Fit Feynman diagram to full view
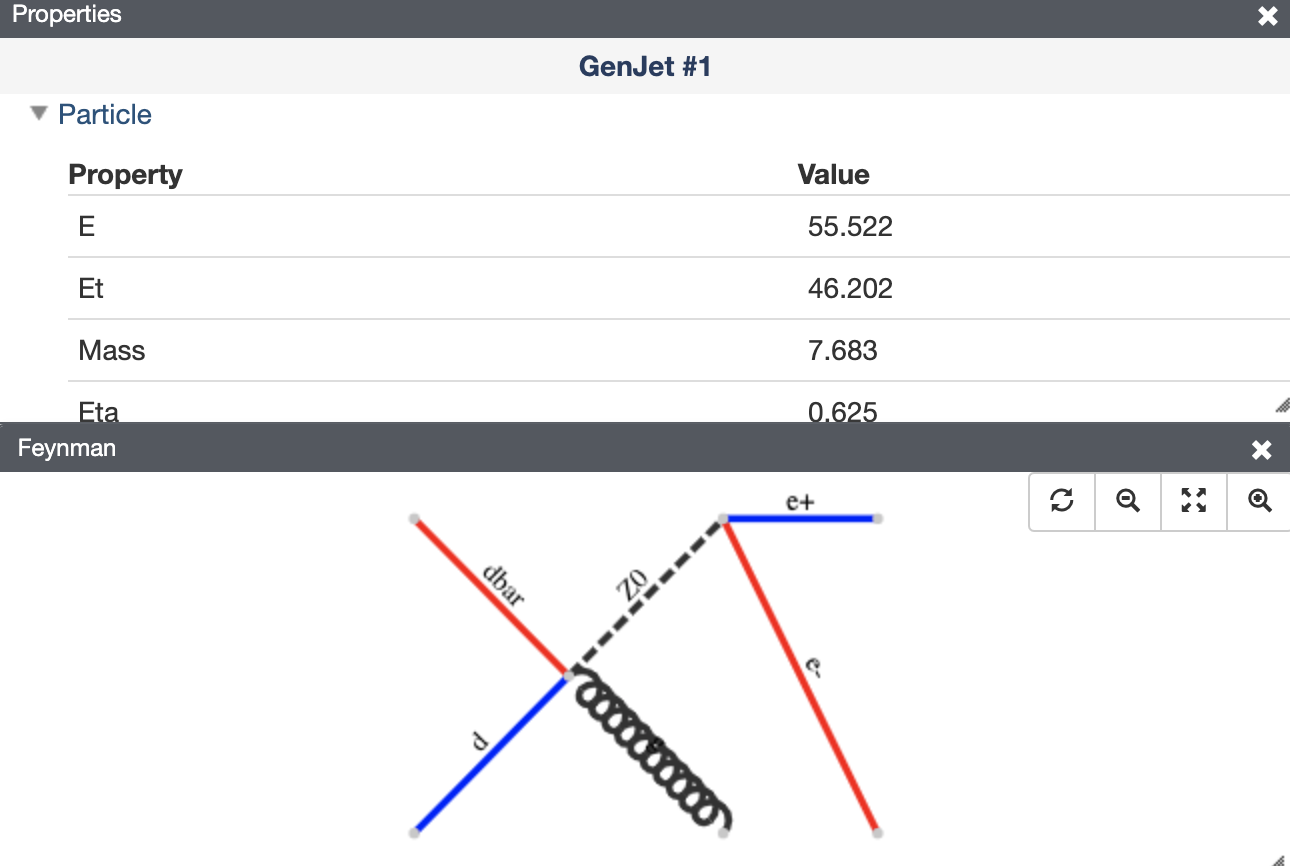This screenshot has width=1290, height=866. tap(1193, 500)
